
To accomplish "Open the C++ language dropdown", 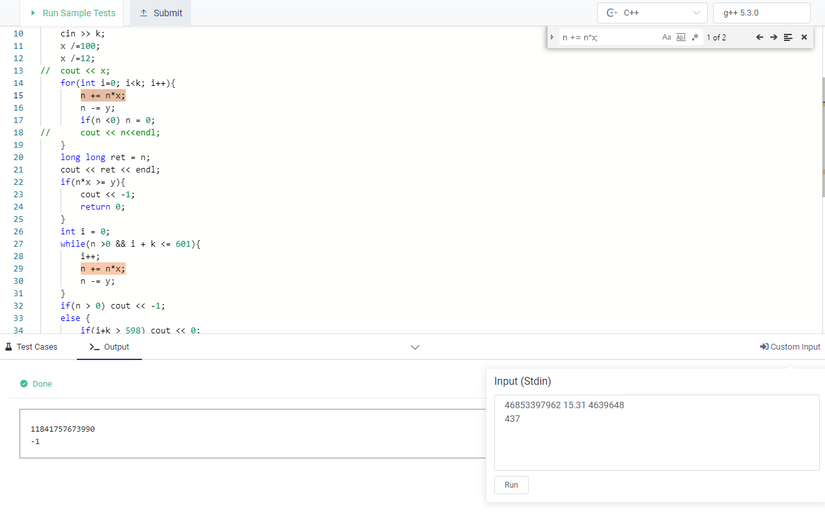I will 653,13.
